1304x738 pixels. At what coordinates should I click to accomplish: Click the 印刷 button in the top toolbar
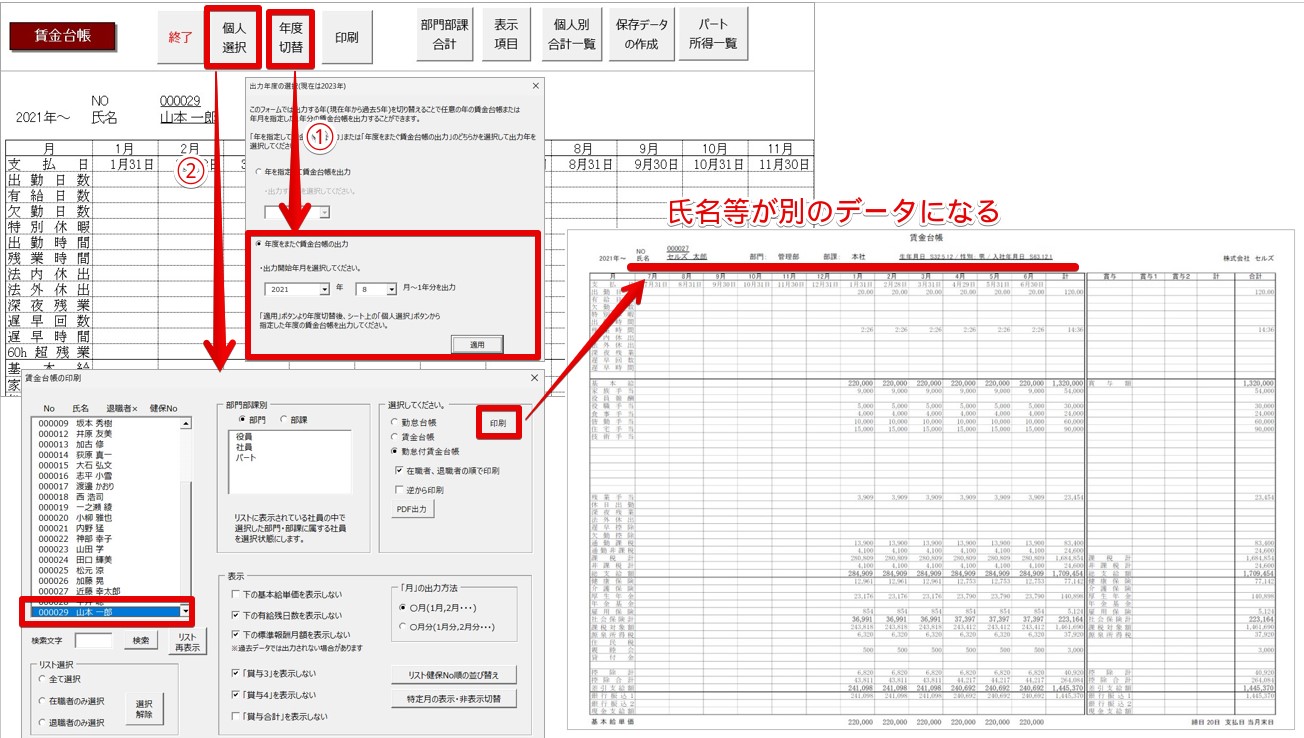pyautogui.click(x=347, y=37)
